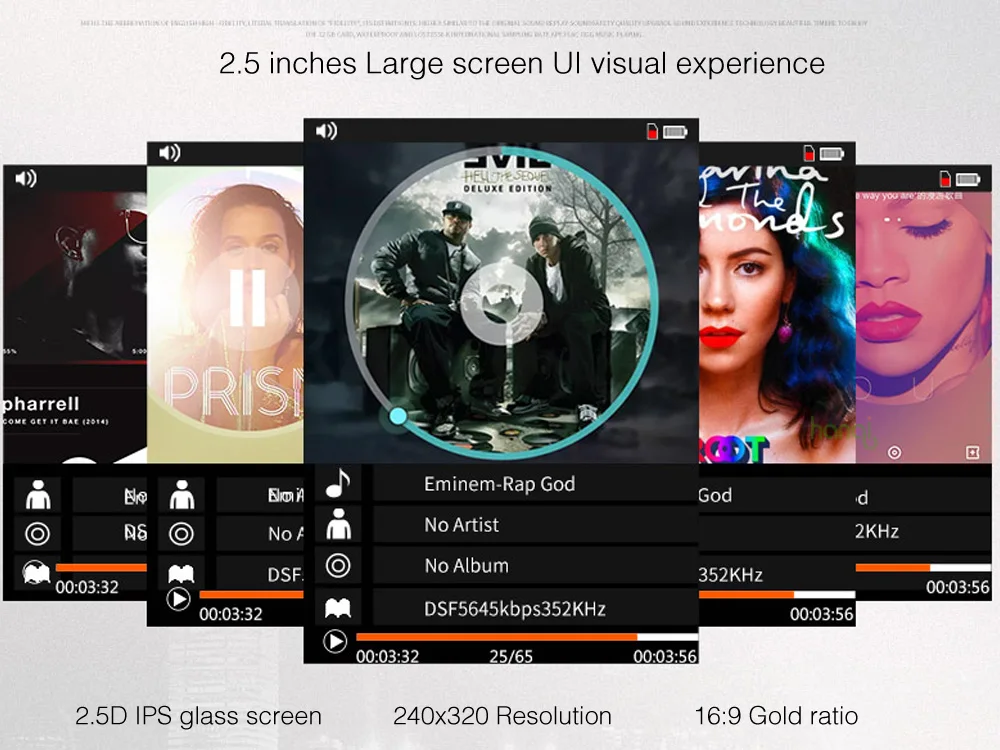The height and width of the screenshot is (750, 1000).
Task: Click the 2.5D IPS glass screen caption
Action: [198, 716]
